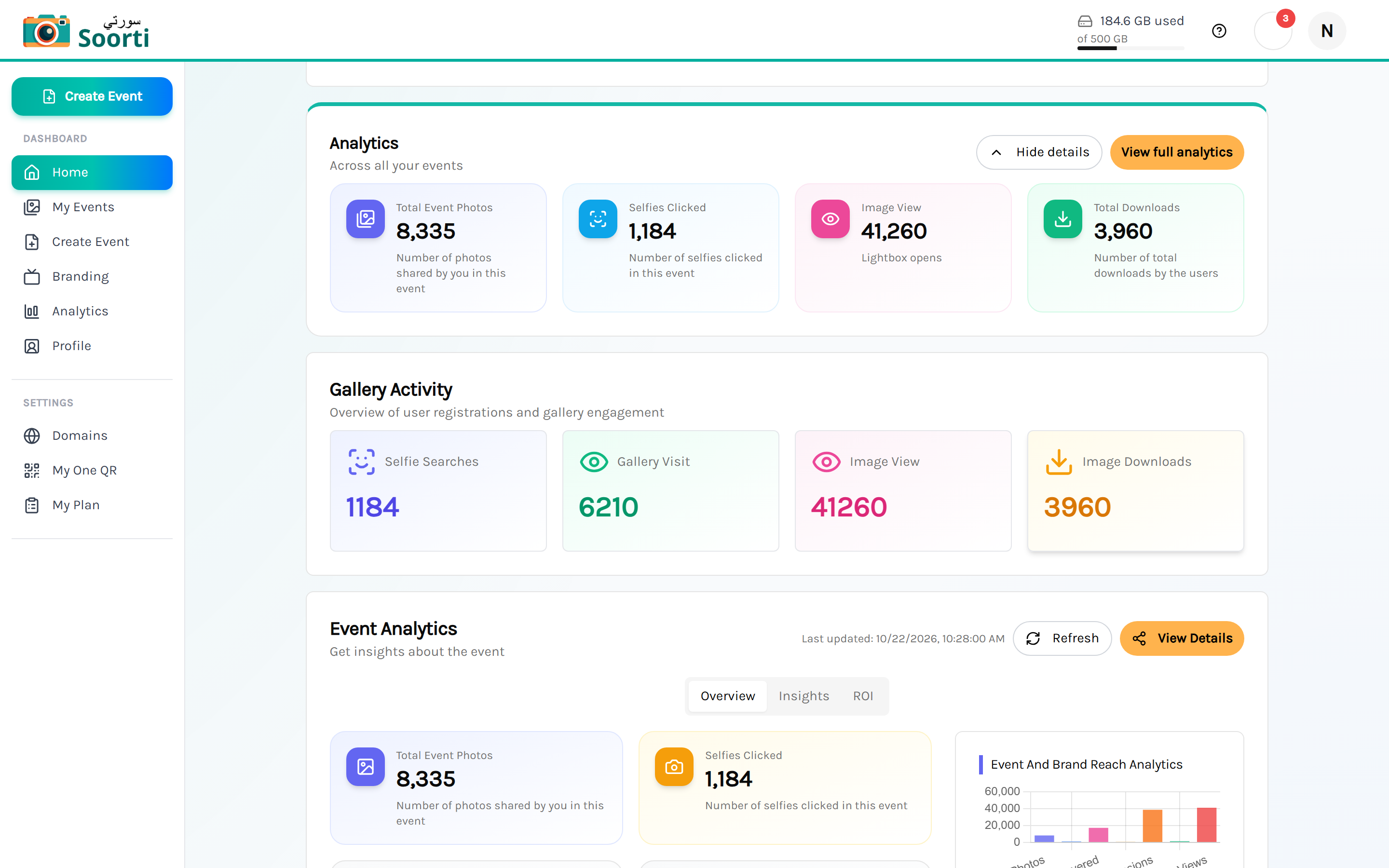Open Create Event sidebar item
This screenshot has width=1389, height=868.
click(92, 242)
